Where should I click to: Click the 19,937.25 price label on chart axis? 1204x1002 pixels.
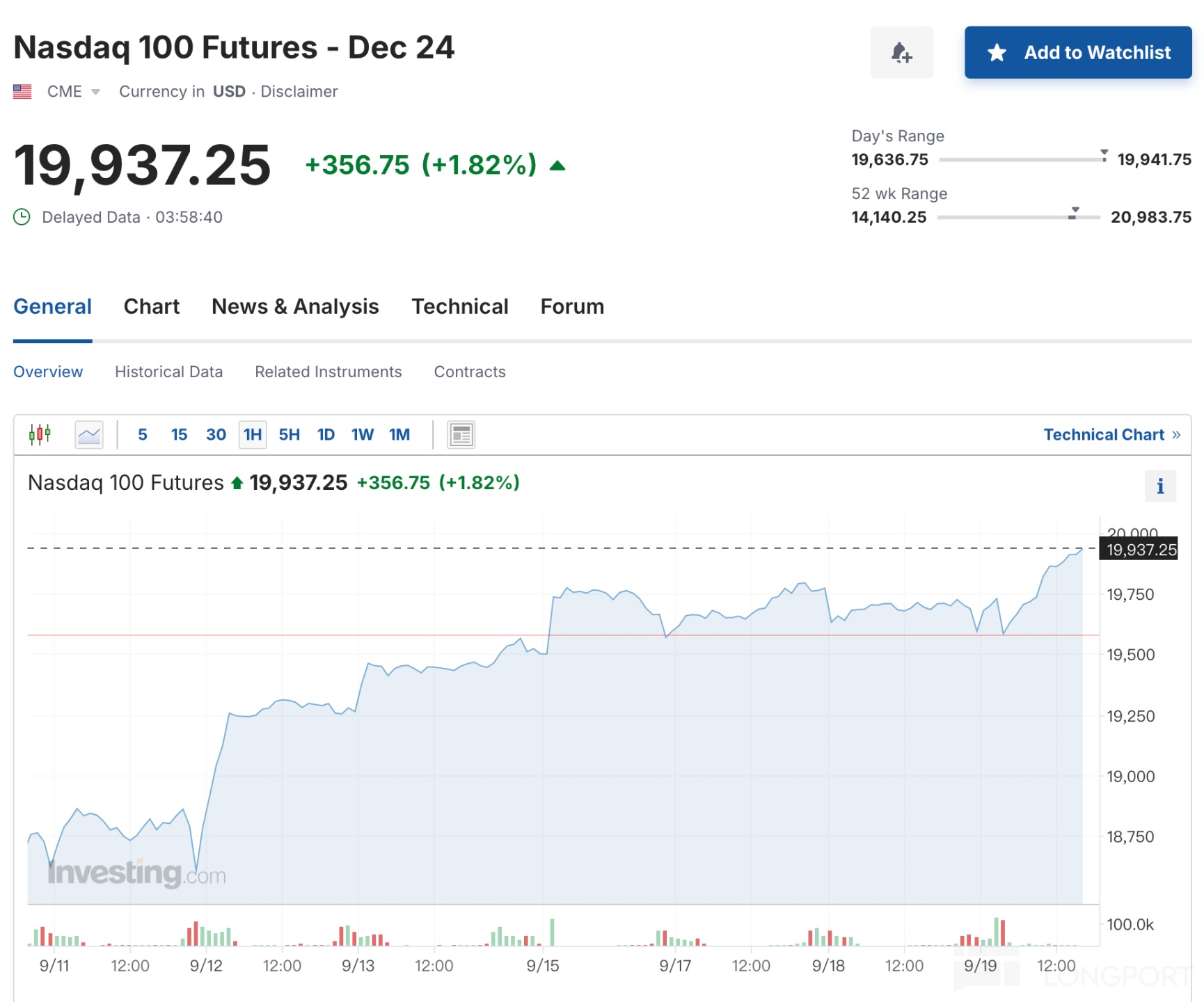coord(1141,550)
